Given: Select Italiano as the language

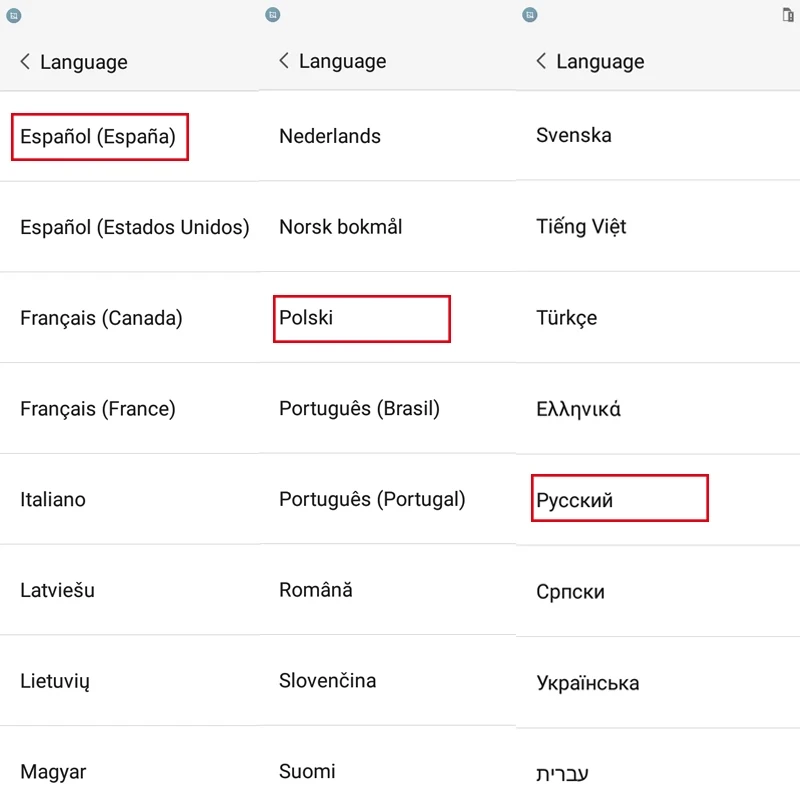Looking at the screenshot, I should [53, 500].
